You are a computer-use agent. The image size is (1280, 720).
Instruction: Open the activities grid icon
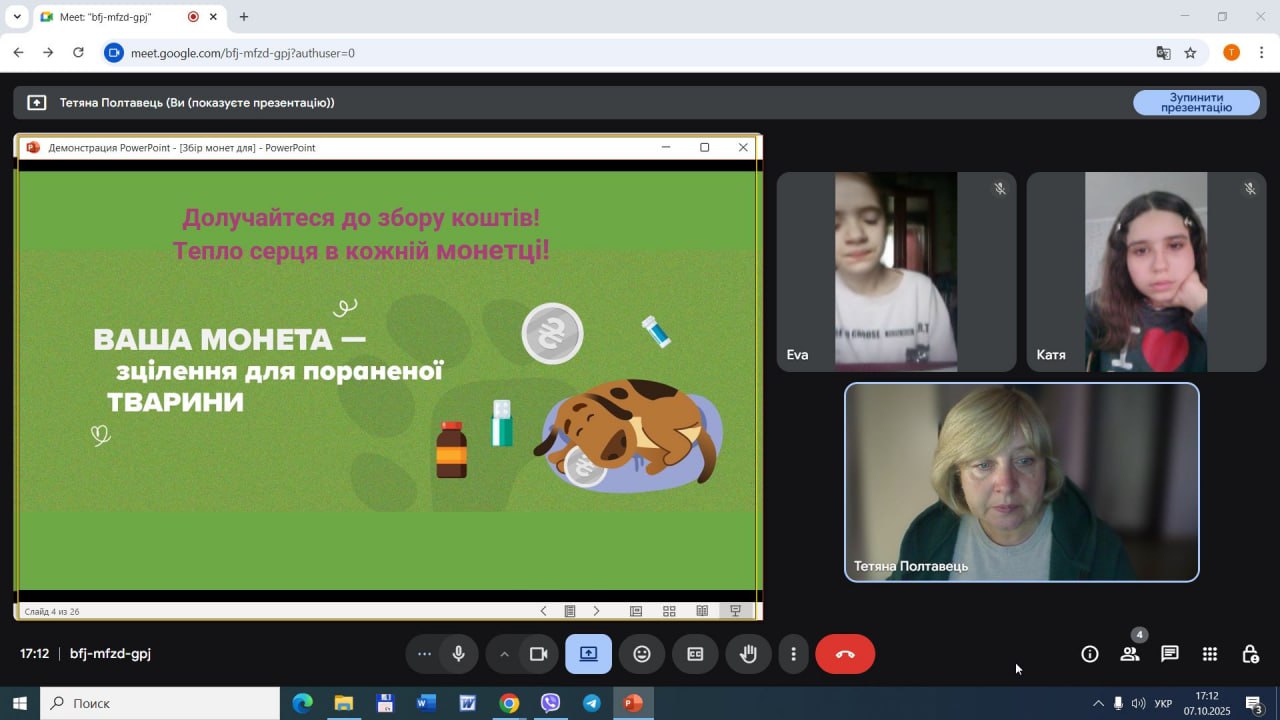pos(1210,654)
